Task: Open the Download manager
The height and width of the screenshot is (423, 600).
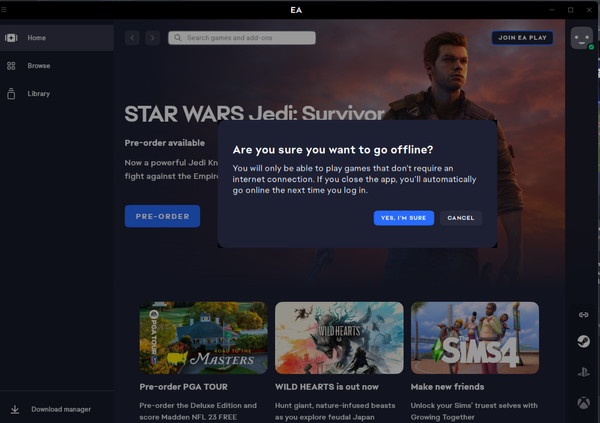Action: click(57, 410)
